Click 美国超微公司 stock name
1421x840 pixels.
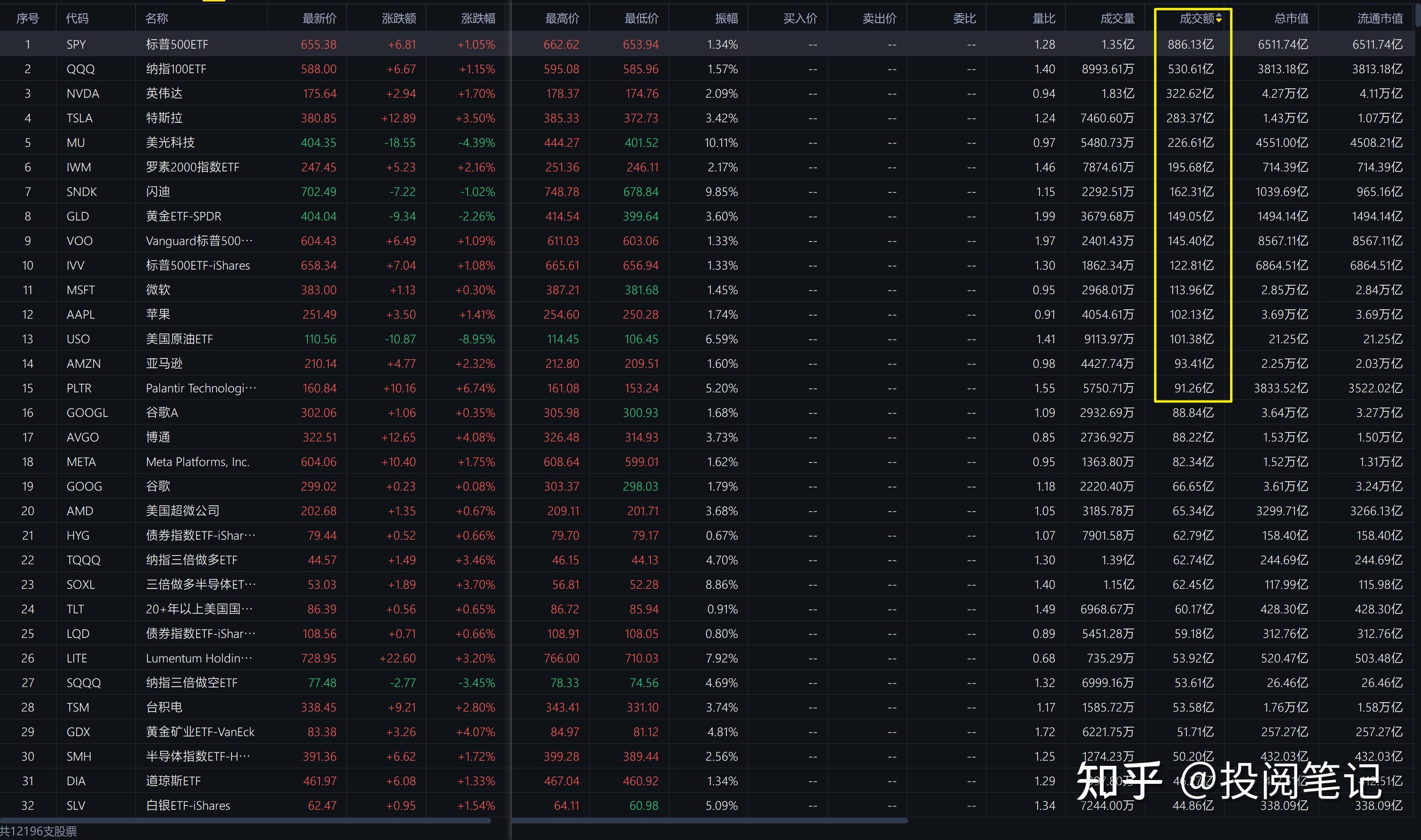tap(182, 510)
